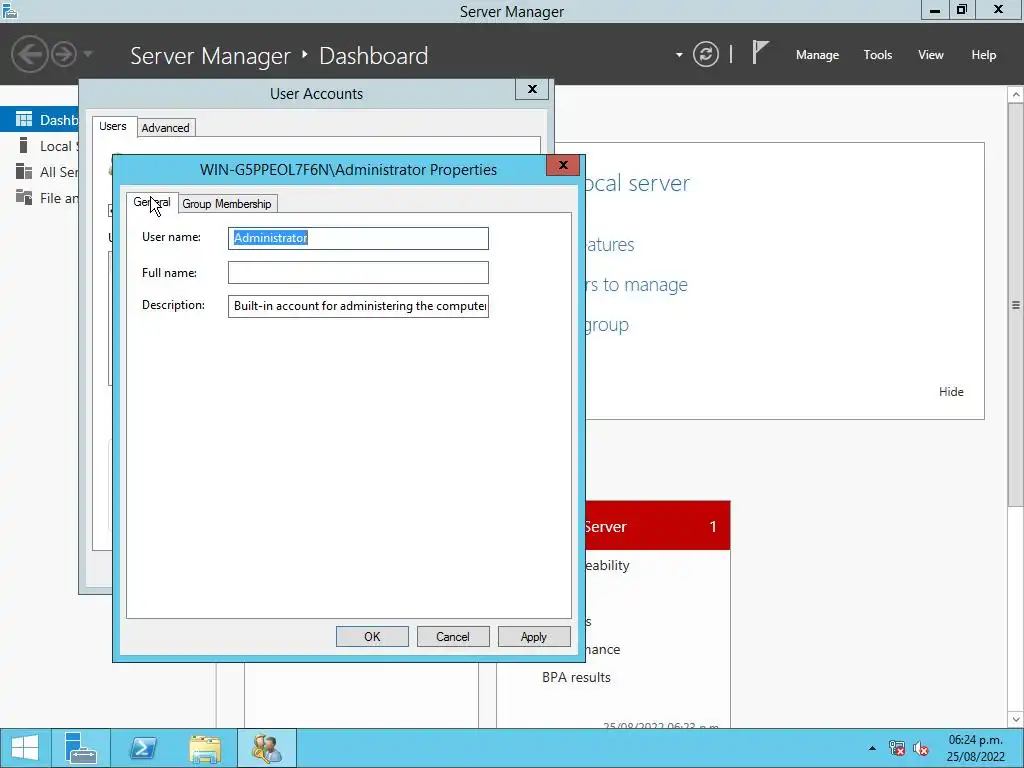Refresh the Server Manager dashboard
The image size is (1024, 768).
pyautogui.click(x=705, y=54)
